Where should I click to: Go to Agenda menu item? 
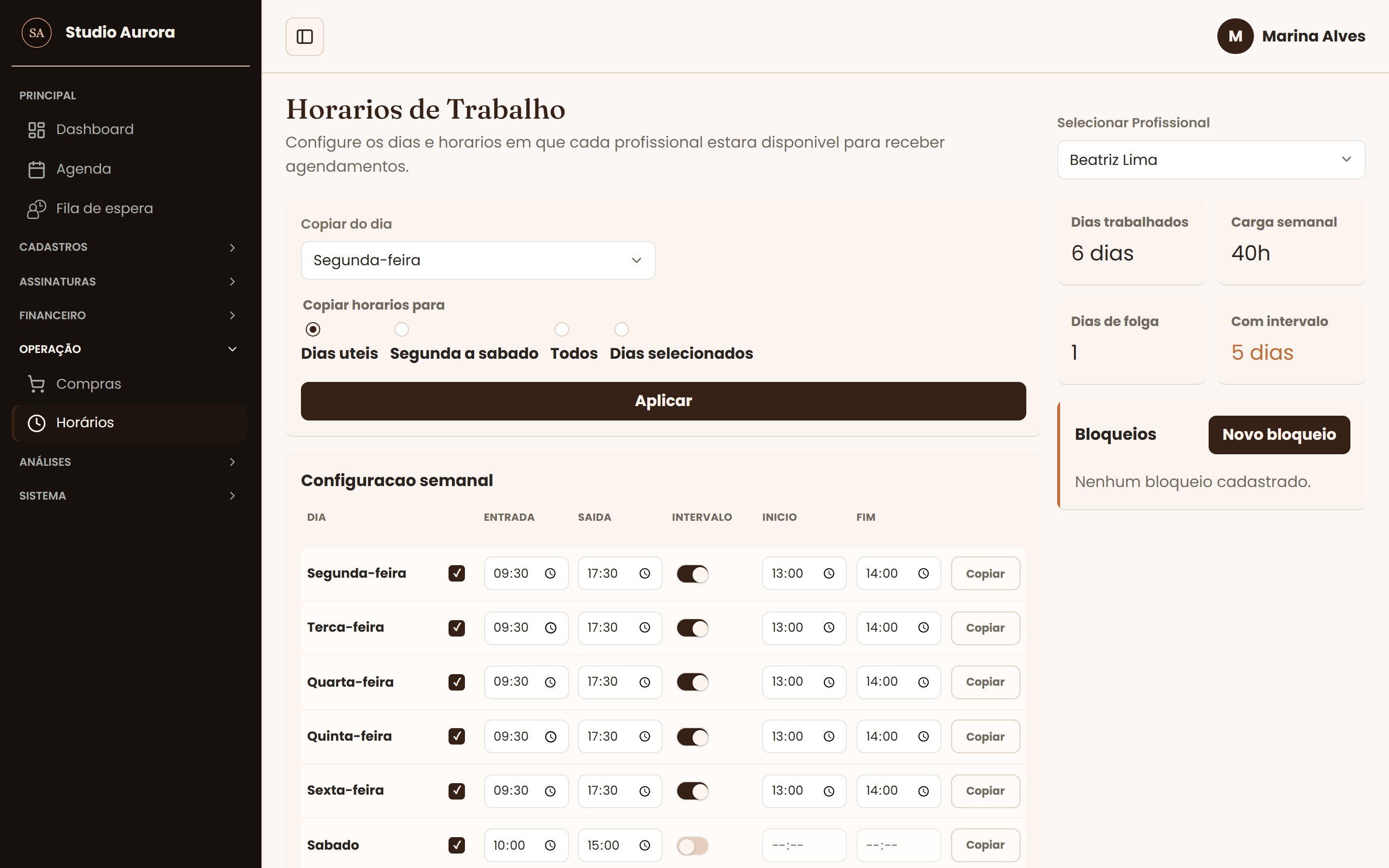click(130, 169)
